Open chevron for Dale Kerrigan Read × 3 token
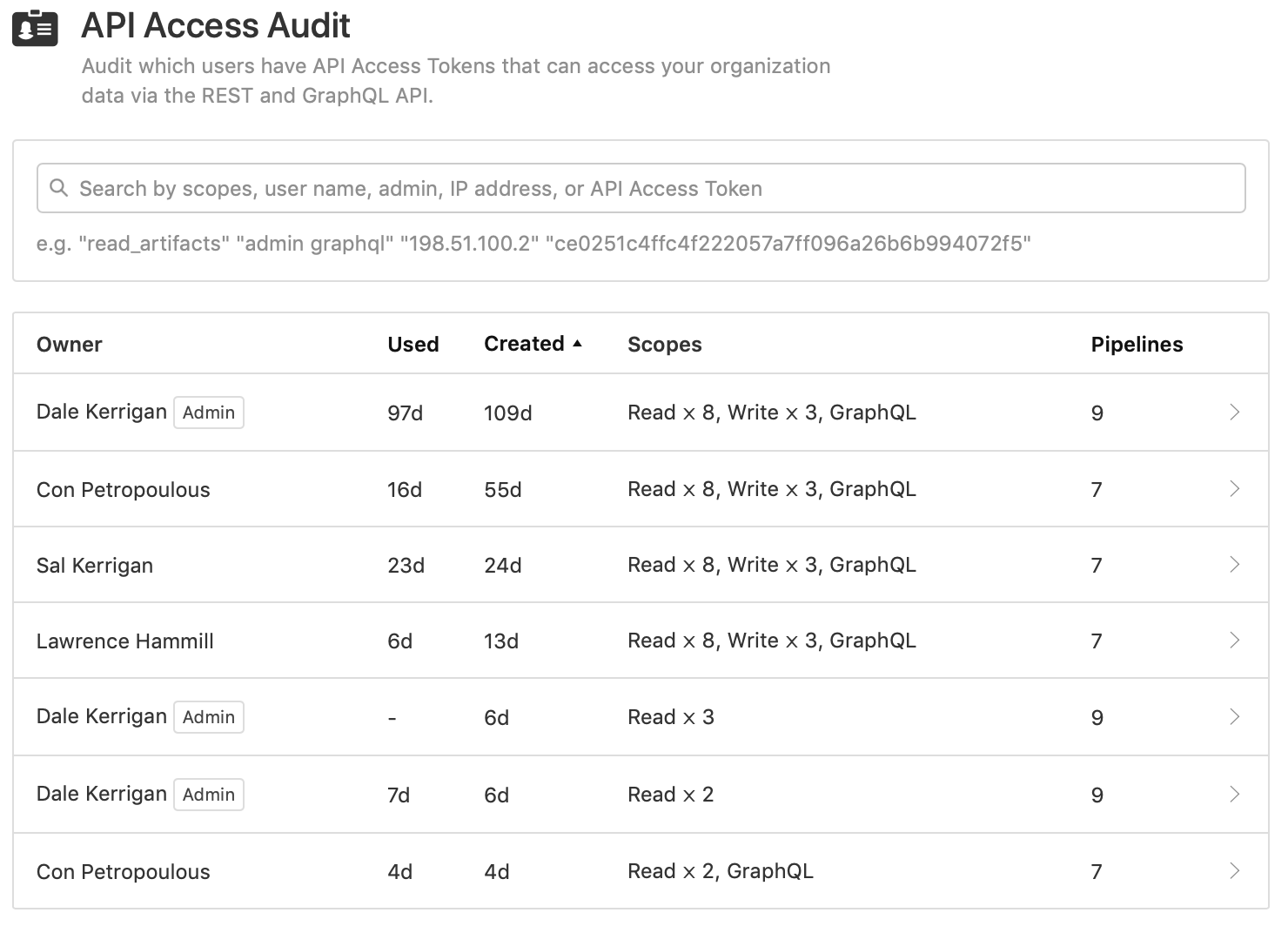Screen dimensions: 1288x926 pyautogui.click(x=1234, y=717)
